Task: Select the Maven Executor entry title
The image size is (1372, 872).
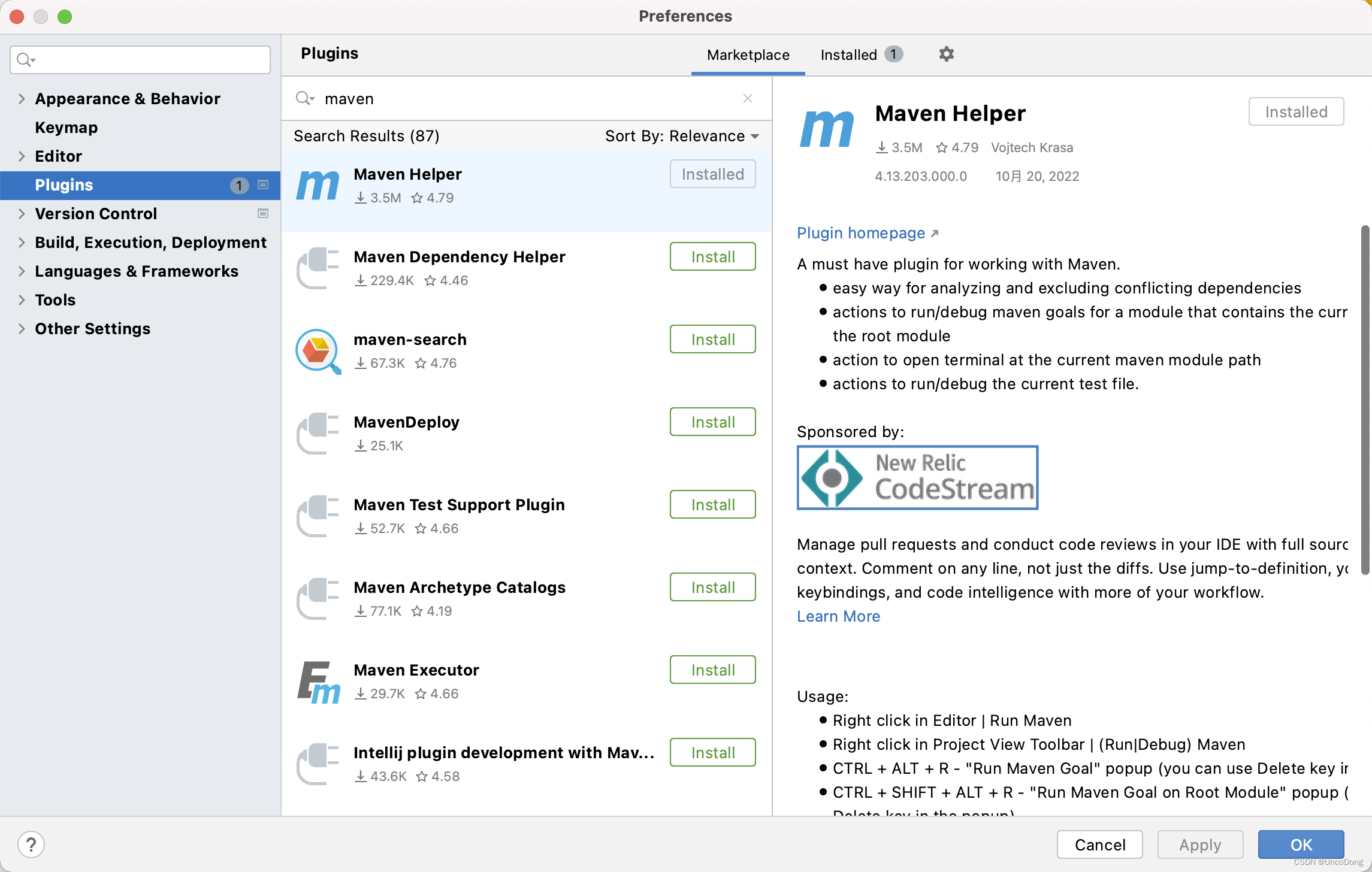Action: 416,670
